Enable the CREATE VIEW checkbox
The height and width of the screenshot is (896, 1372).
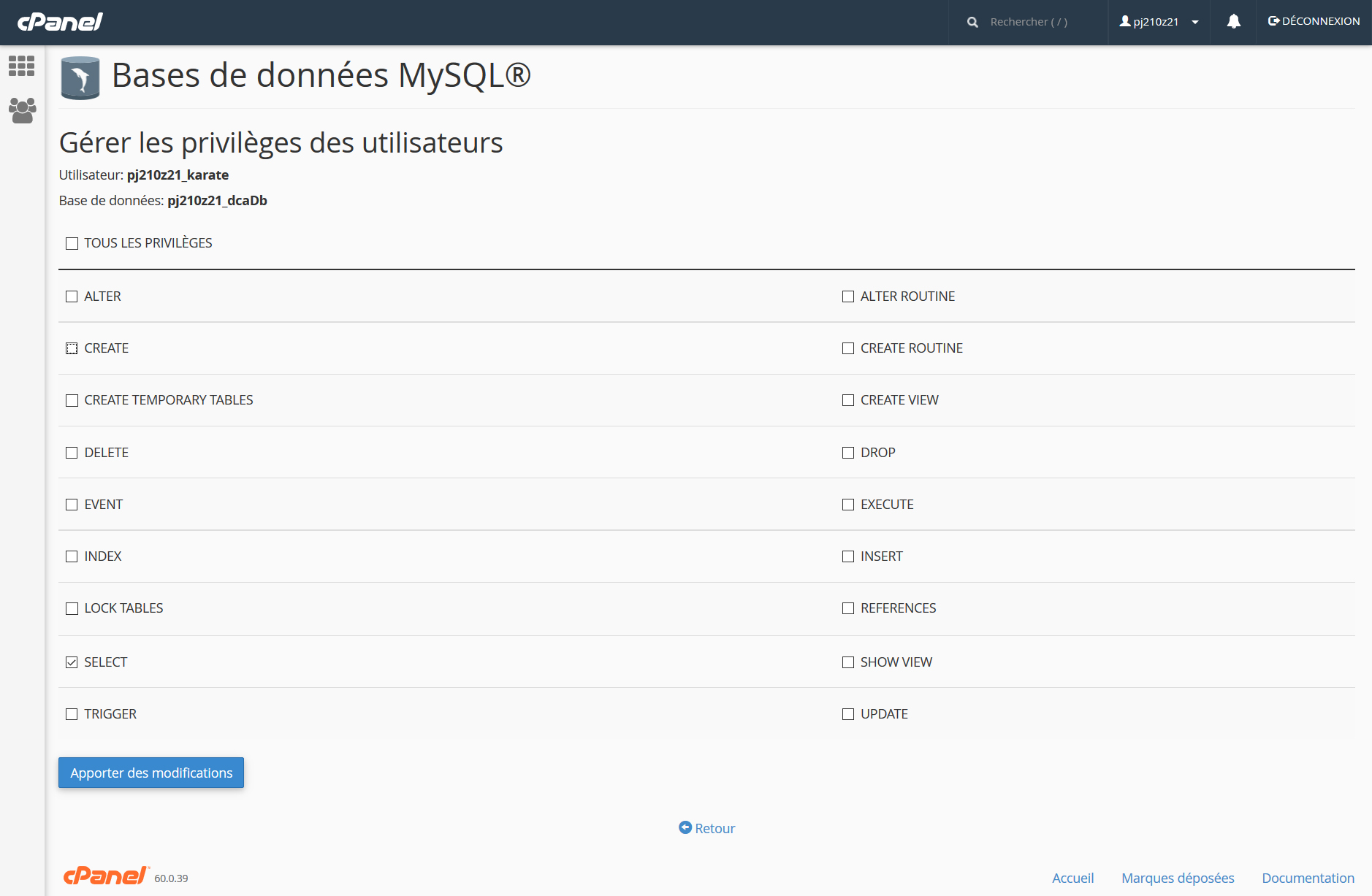848,400
